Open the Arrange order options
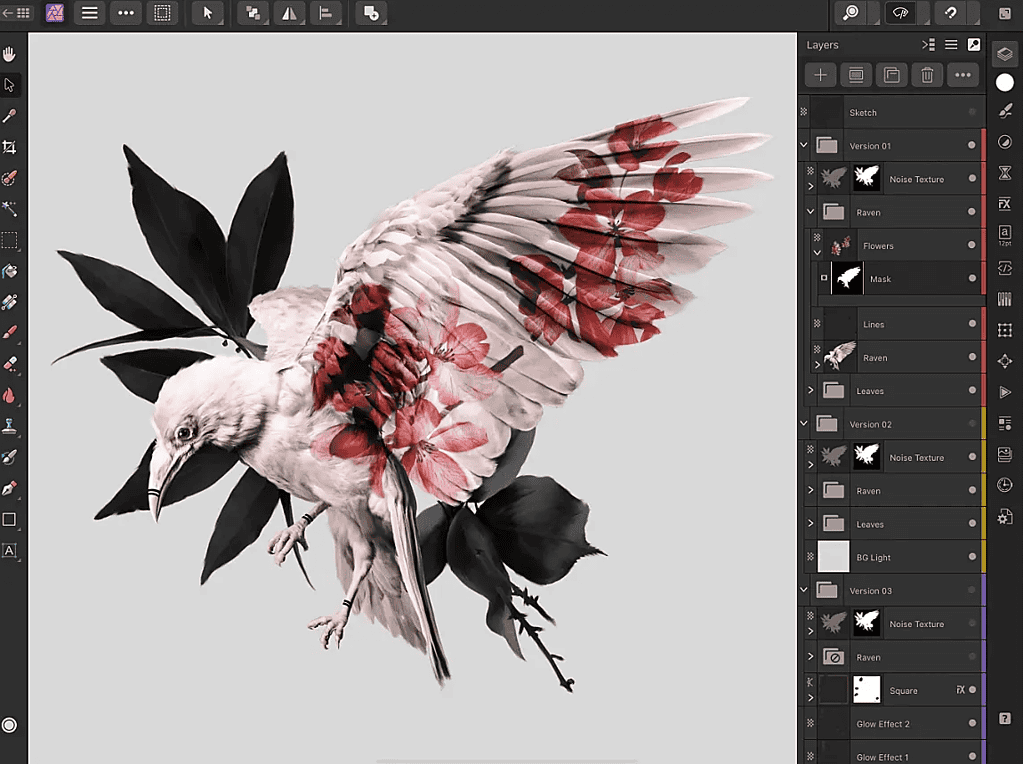 click(x=253, y=13)
